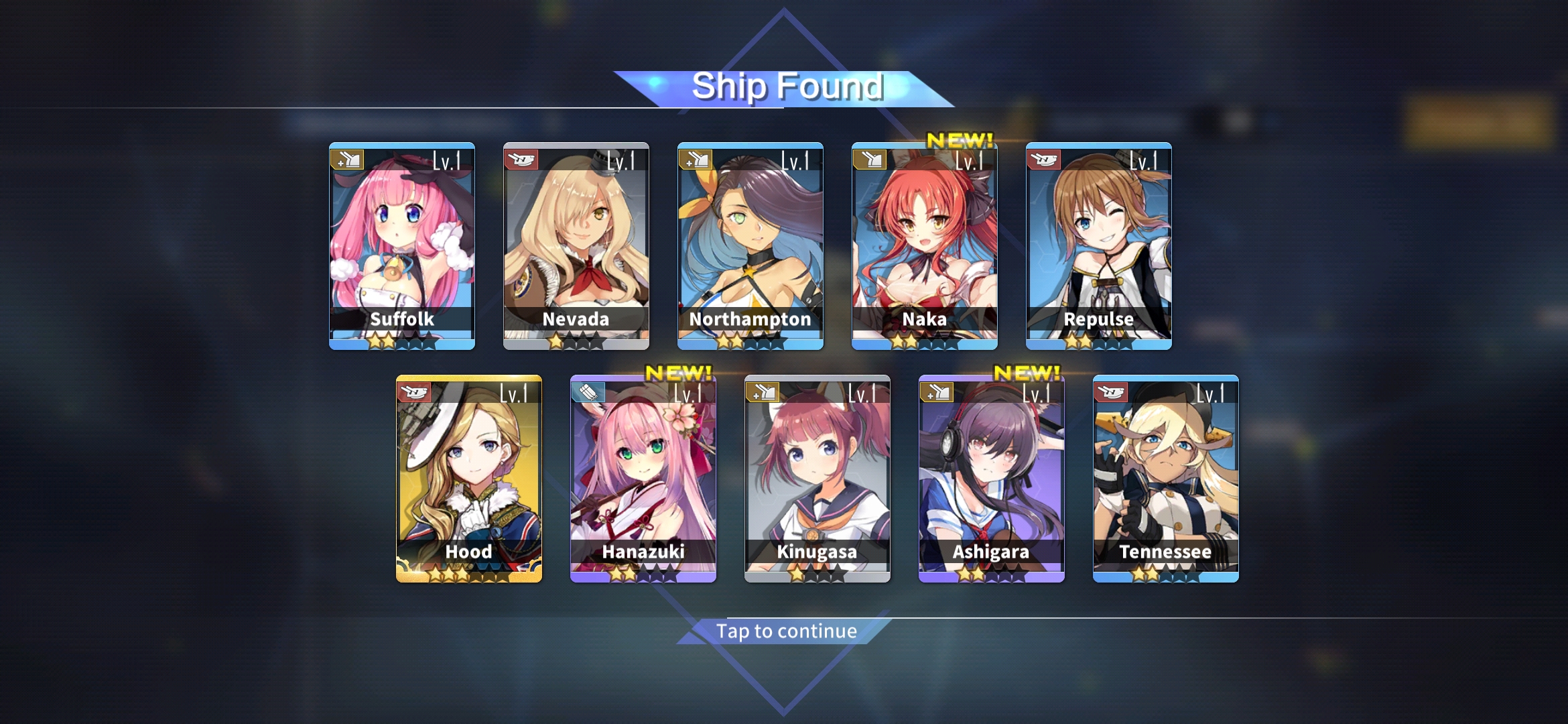Screen dimensions: 1568x724
Task: Tap the 'Tap to continue' prompt
Action: [787, 631]
